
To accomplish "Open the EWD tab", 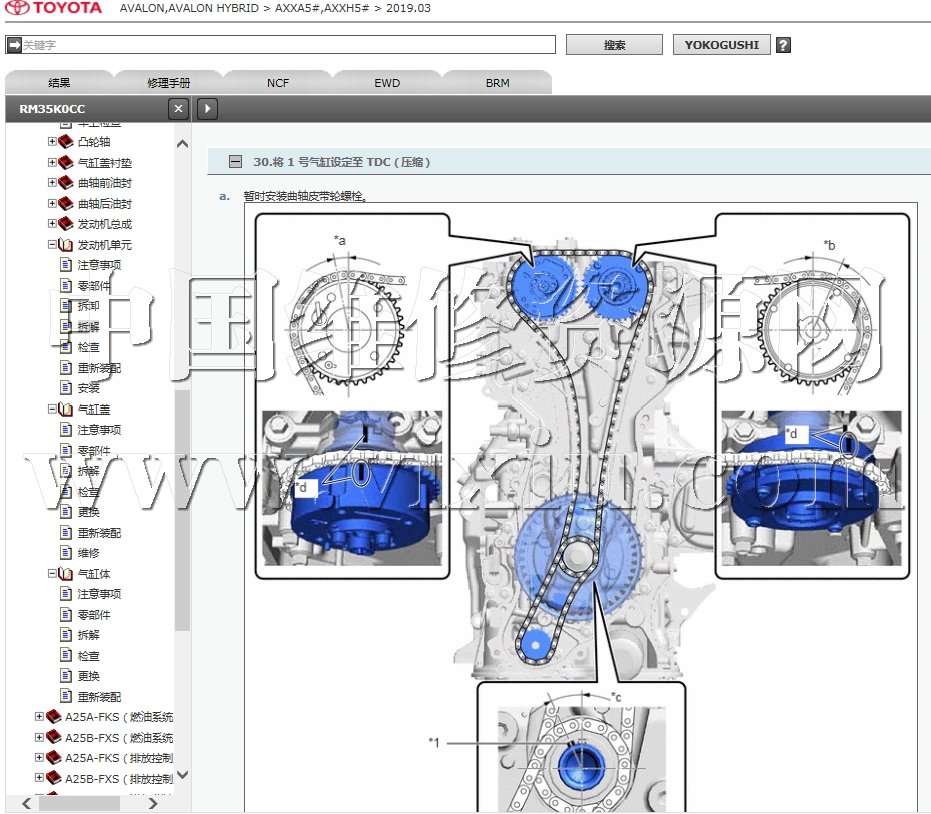I will 387,83.
